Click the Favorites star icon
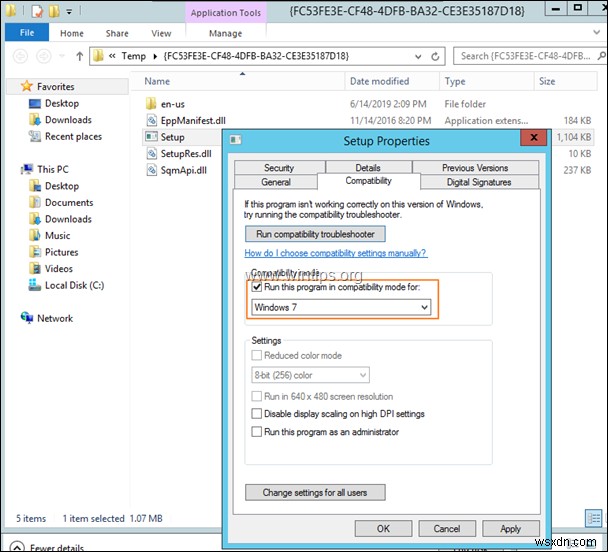The image size is (608, 552). pos(26,86)
